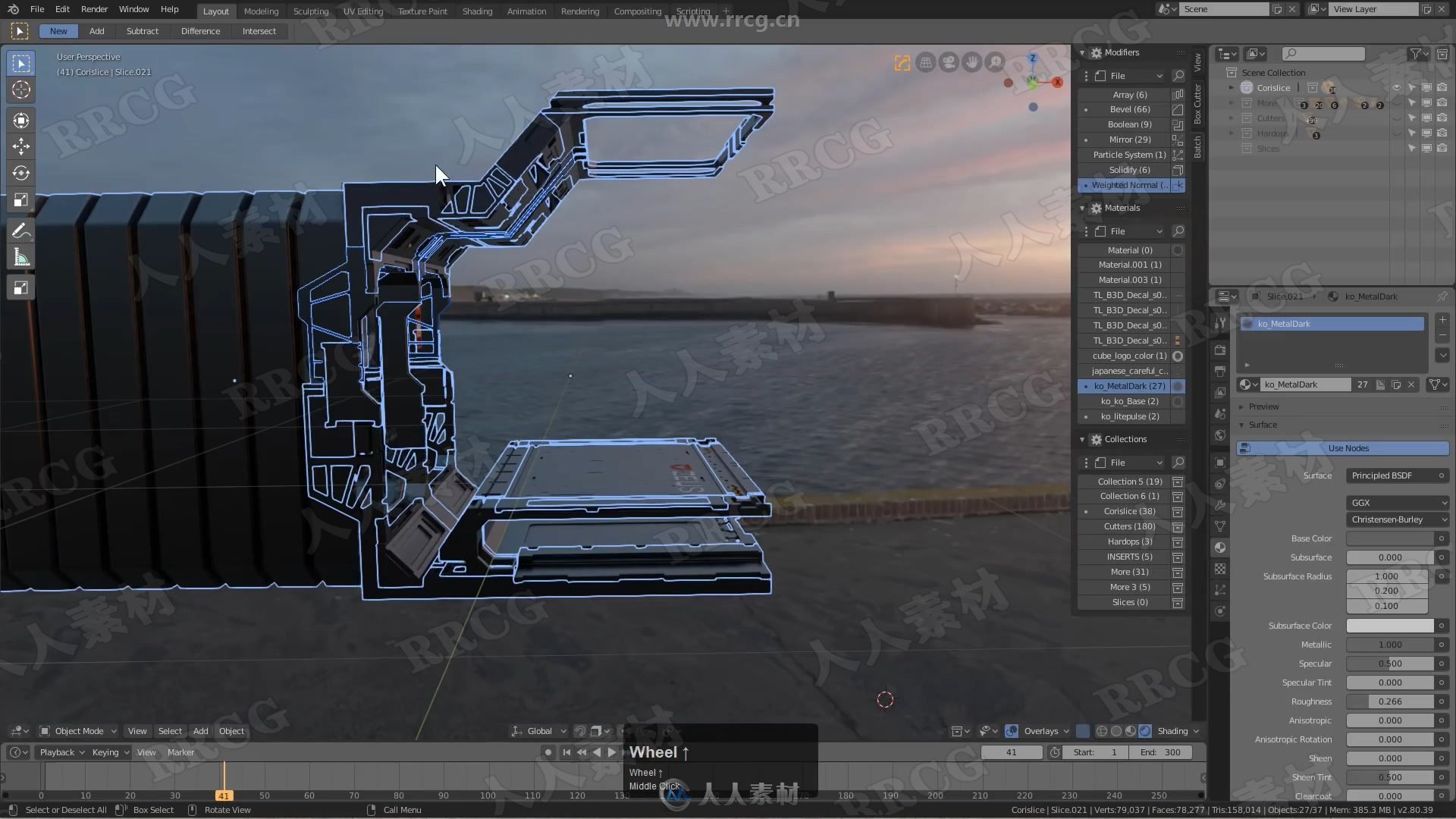Expand the Mirror modifier entry
Viewport: 1456px width, 819px height.
[x=1087, y=139]
